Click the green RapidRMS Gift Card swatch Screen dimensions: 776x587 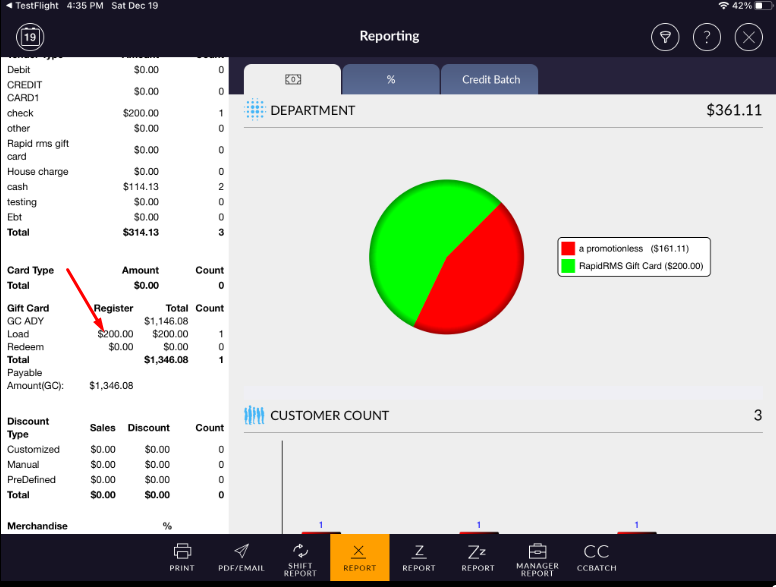point(568,266)
